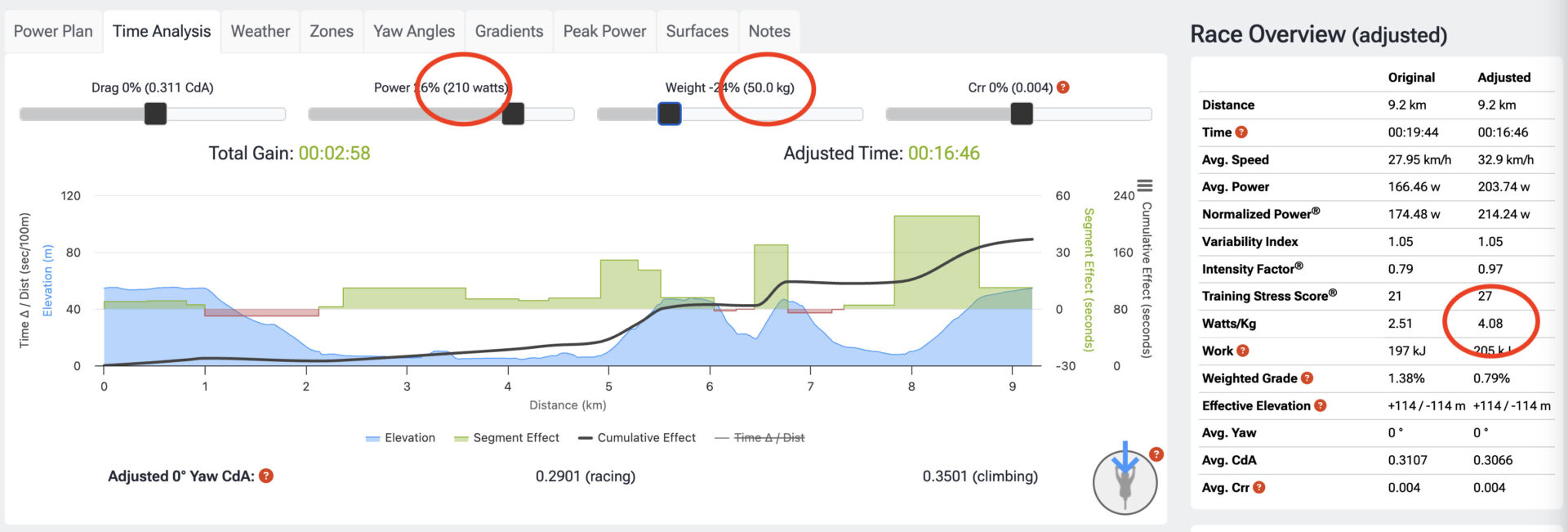Open the chart hamburger context menu

pyautogui.click(x=1145, y=186)
